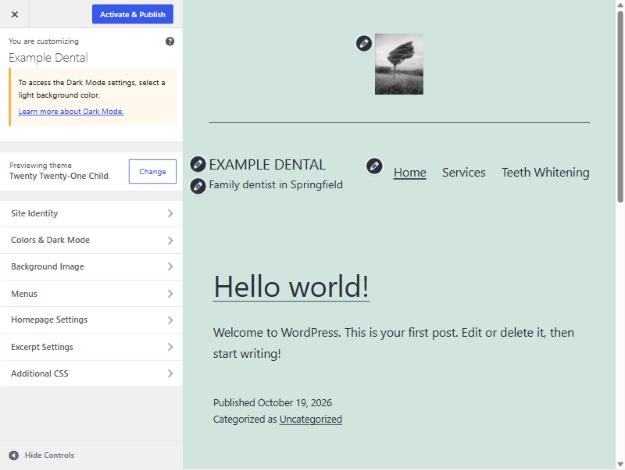Expand chevron next to Homepage Settings
Image resolution: width=625 pixels, height=470 pixels.
(x=170, y=320)
